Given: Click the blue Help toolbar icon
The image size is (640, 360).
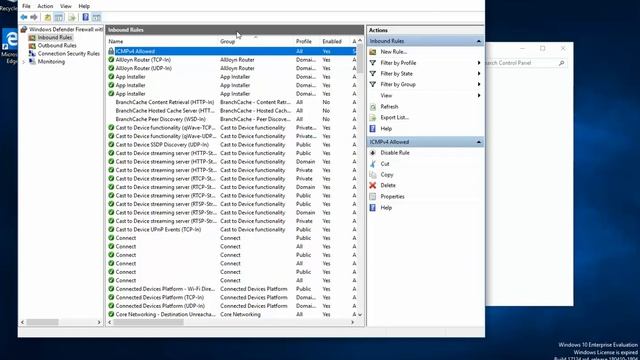Looking at the screenshot, I should [85, 17].
